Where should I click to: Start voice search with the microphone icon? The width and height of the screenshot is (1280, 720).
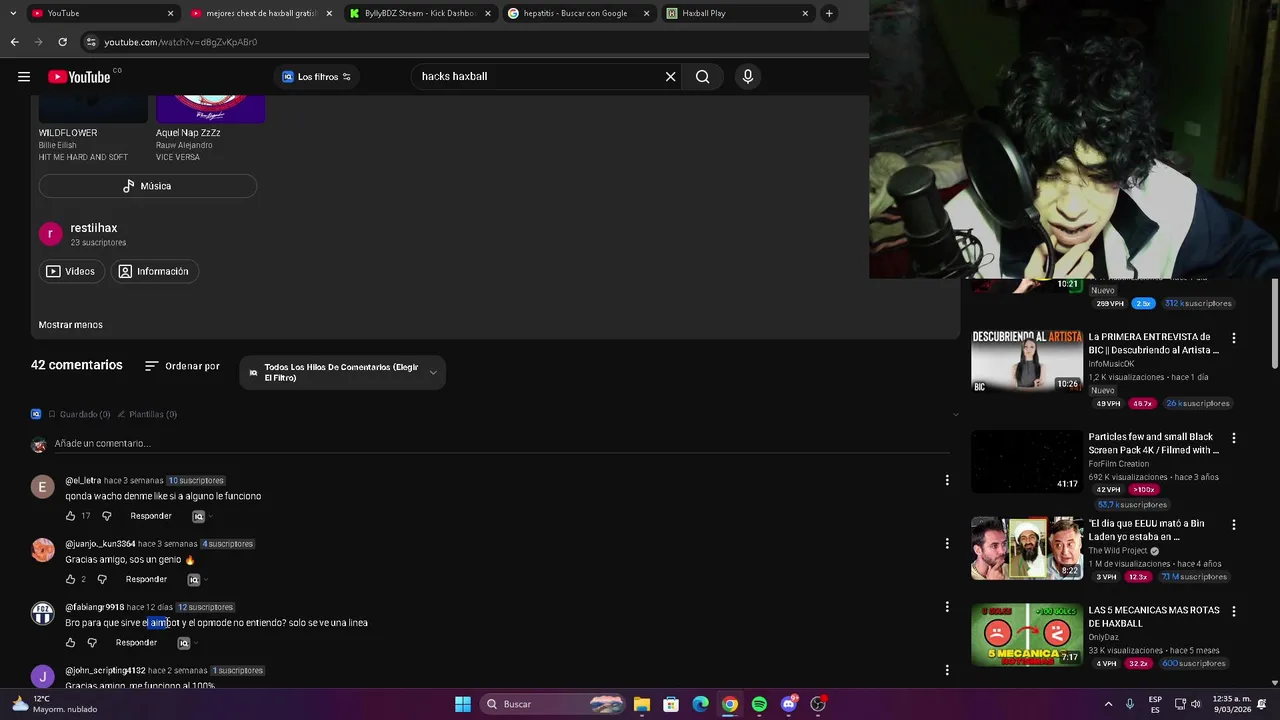pos(747,77)
